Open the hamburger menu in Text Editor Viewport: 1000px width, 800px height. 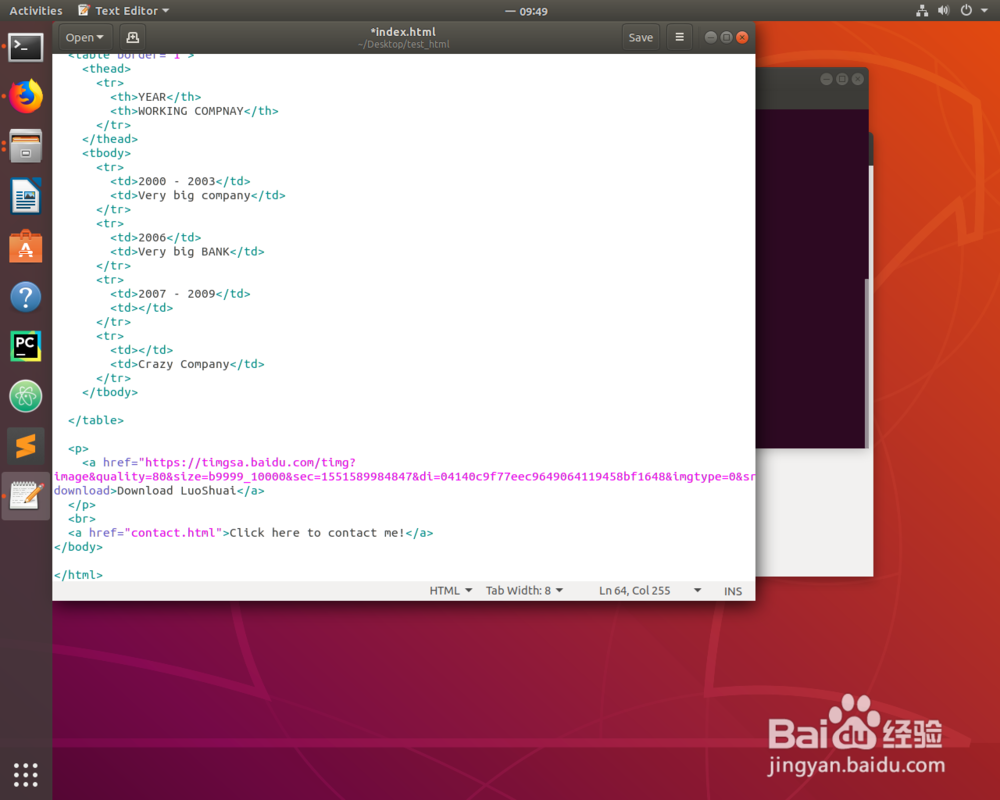680,38
